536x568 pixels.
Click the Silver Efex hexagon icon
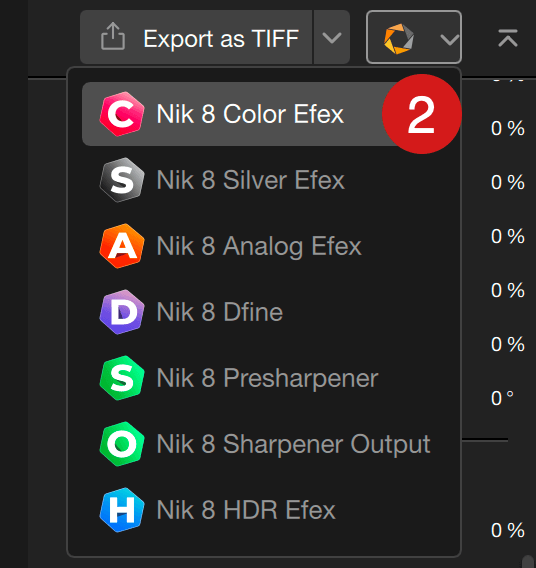click(x=122, y=180)
